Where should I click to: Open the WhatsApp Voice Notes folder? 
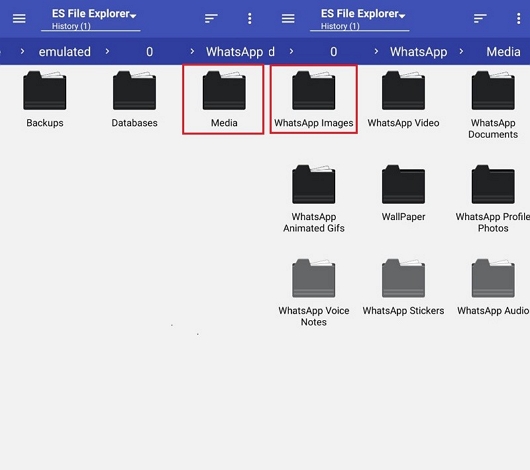coord(314,293)
